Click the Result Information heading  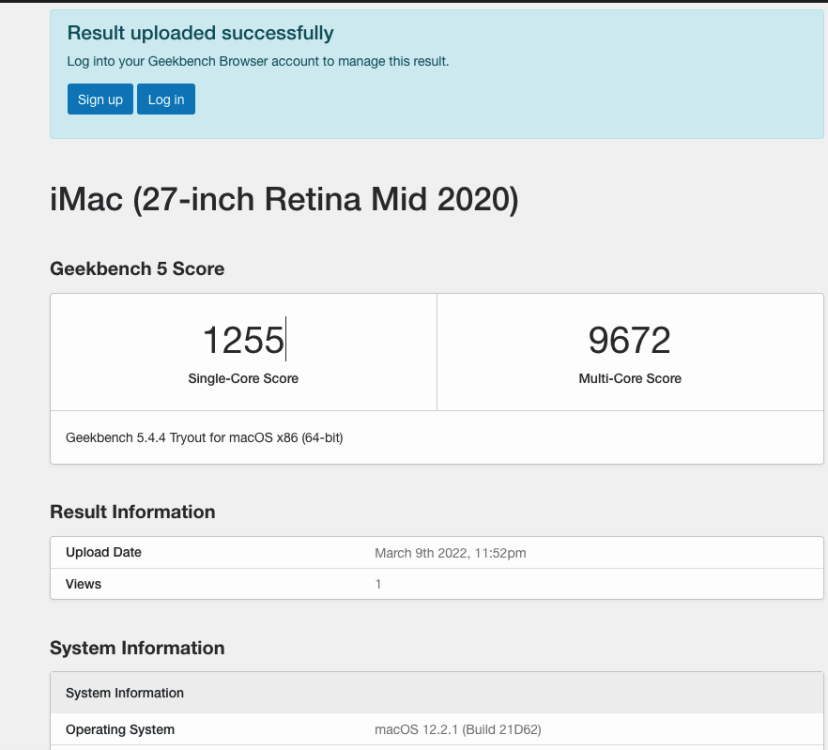tap(133, 512)
